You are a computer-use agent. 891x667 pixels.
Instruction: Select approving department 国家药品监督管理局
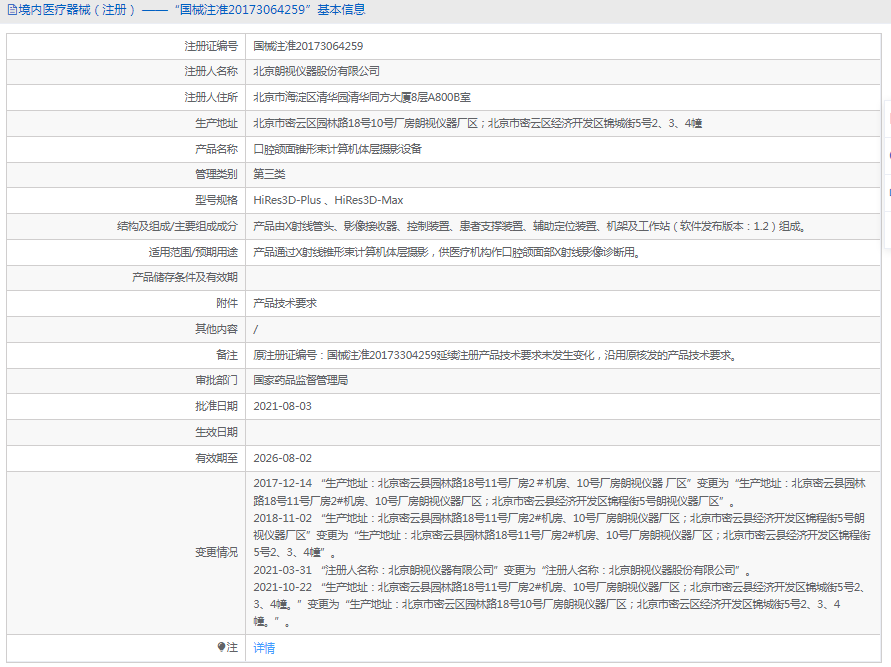(x=300, y=380)
